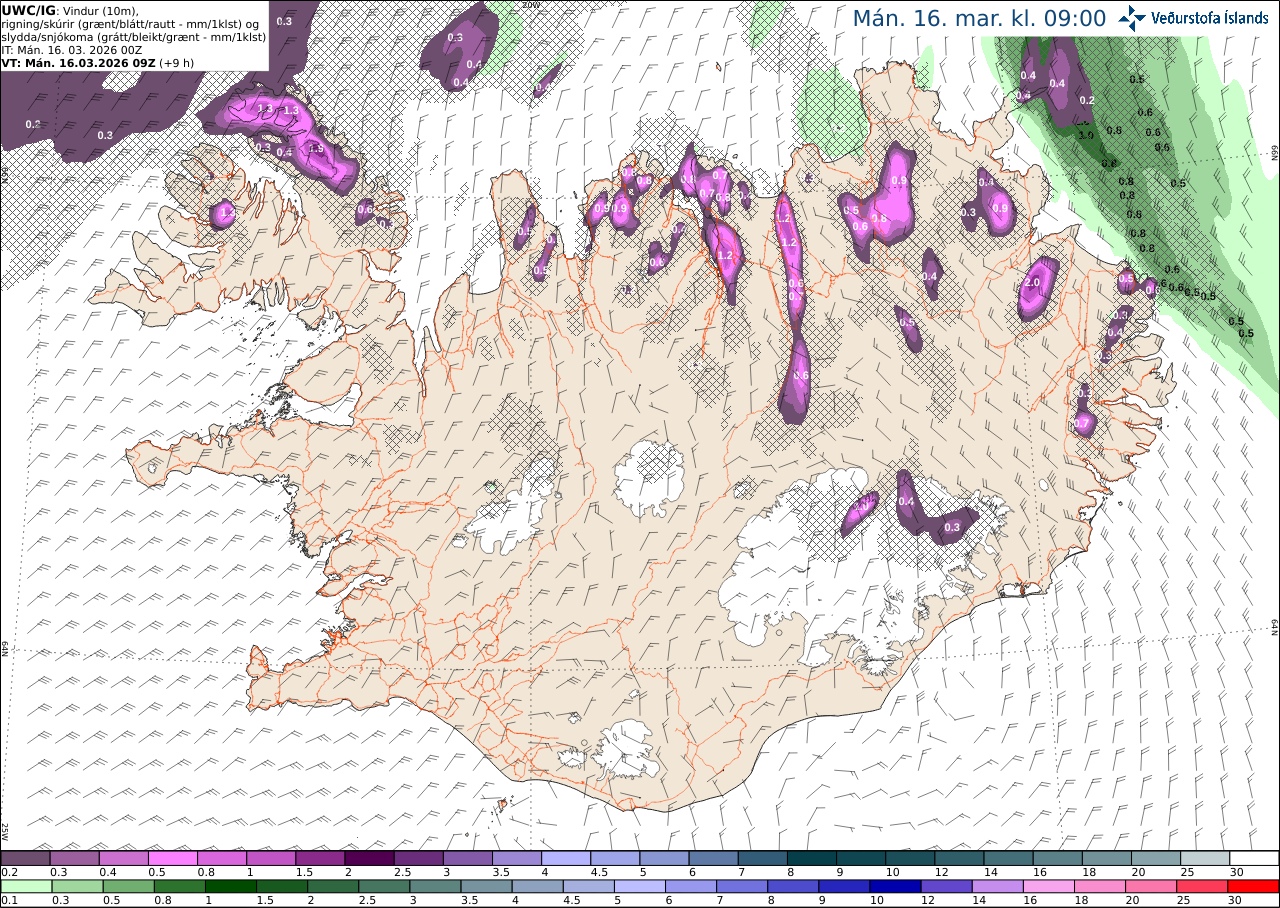Select the violet lower swatch at 12
The width and height of the screenshot is (1280, 908).
click(x=946, y=886)
